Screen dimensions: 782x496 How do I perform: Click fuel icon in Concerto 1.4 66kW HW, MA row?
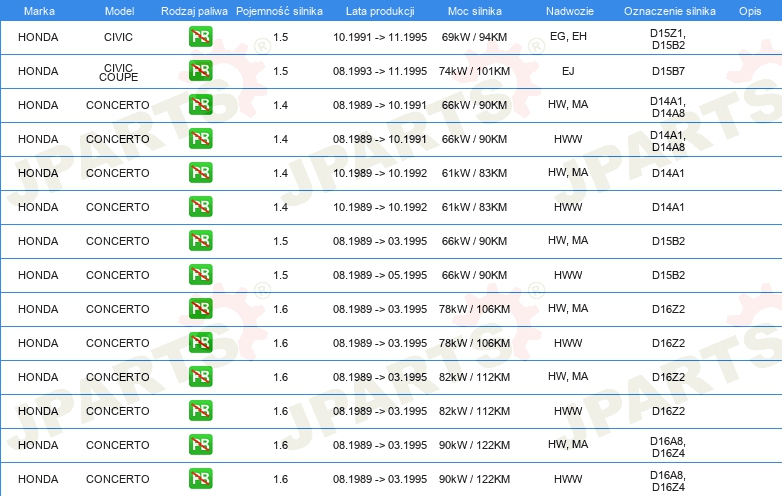click(200, 105)
